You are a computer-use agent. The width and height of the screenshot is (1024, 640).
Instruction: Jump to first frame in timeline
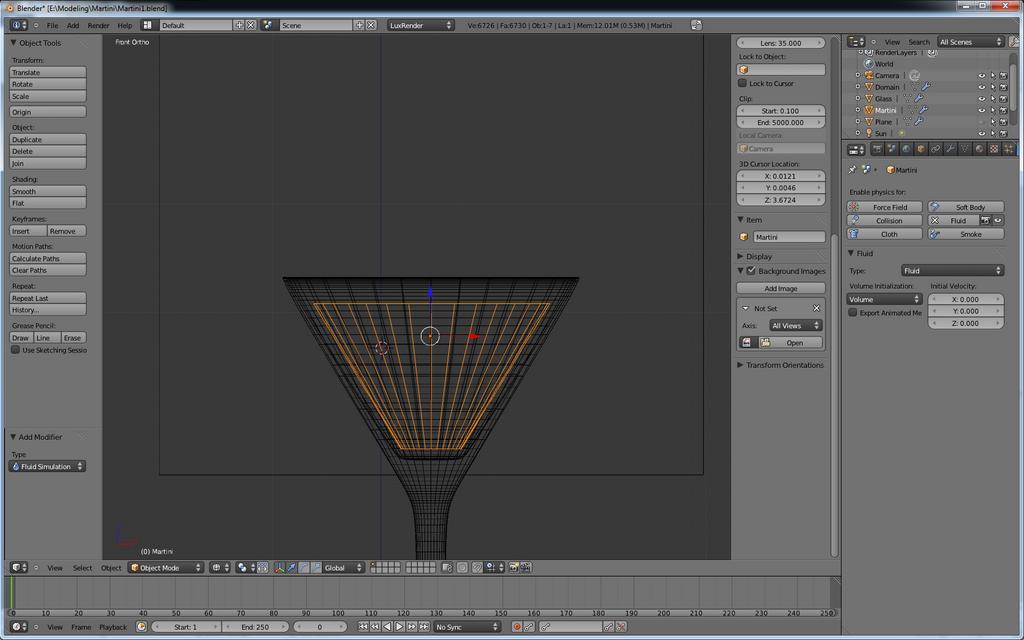(363, 627)
